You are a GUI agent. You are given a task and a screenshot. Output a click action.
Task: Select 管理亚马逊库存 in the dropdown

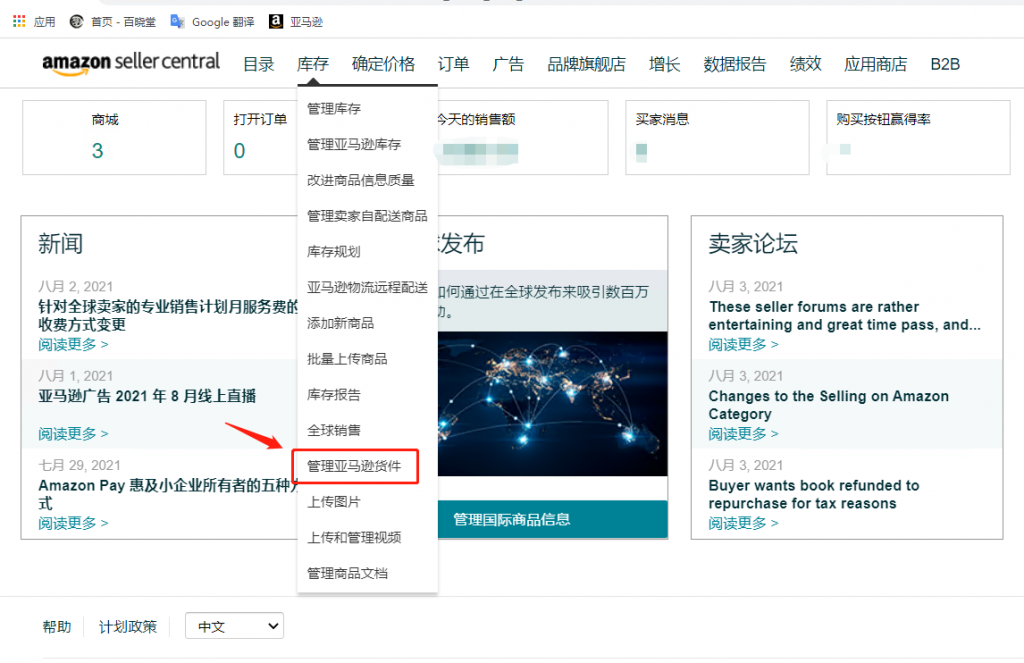(x=354, y=144)
